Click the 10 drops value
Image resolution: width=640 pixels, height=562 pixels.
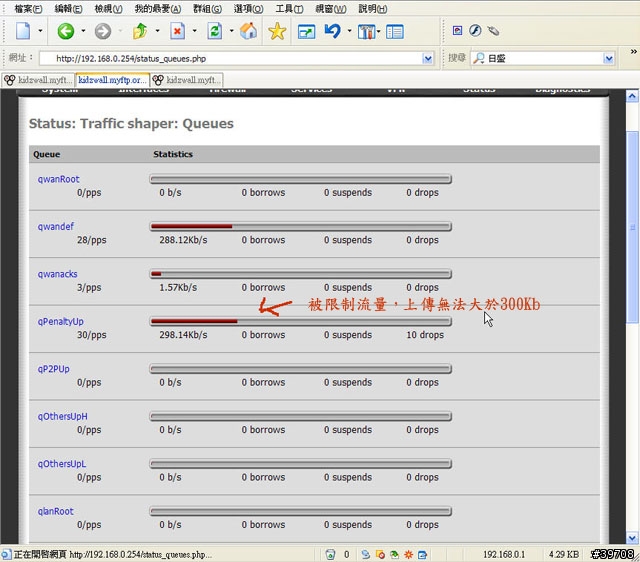[x=425, y=335]
